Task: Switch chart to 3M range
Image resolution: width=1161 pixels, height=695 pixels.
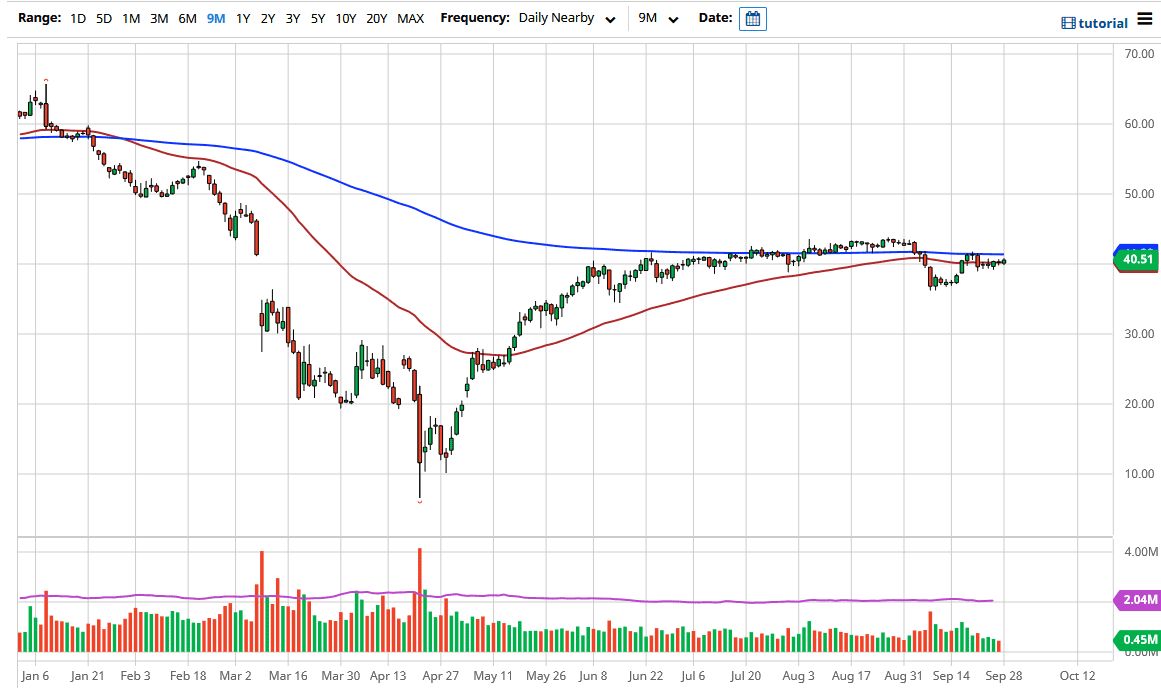Action: tap(158, 18)
